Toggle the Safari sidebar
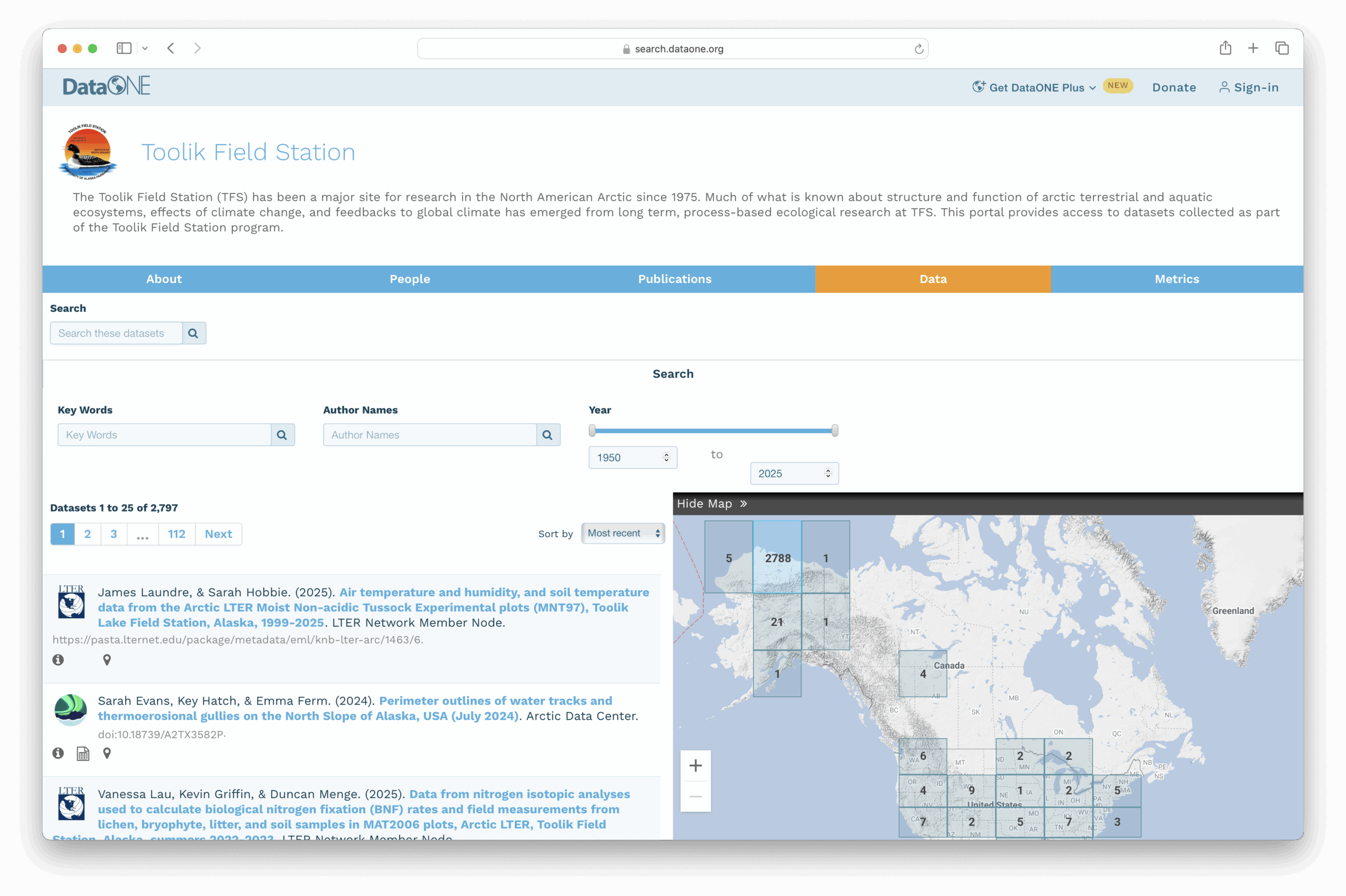This screenshot has height=896, width=1346. 124,48
